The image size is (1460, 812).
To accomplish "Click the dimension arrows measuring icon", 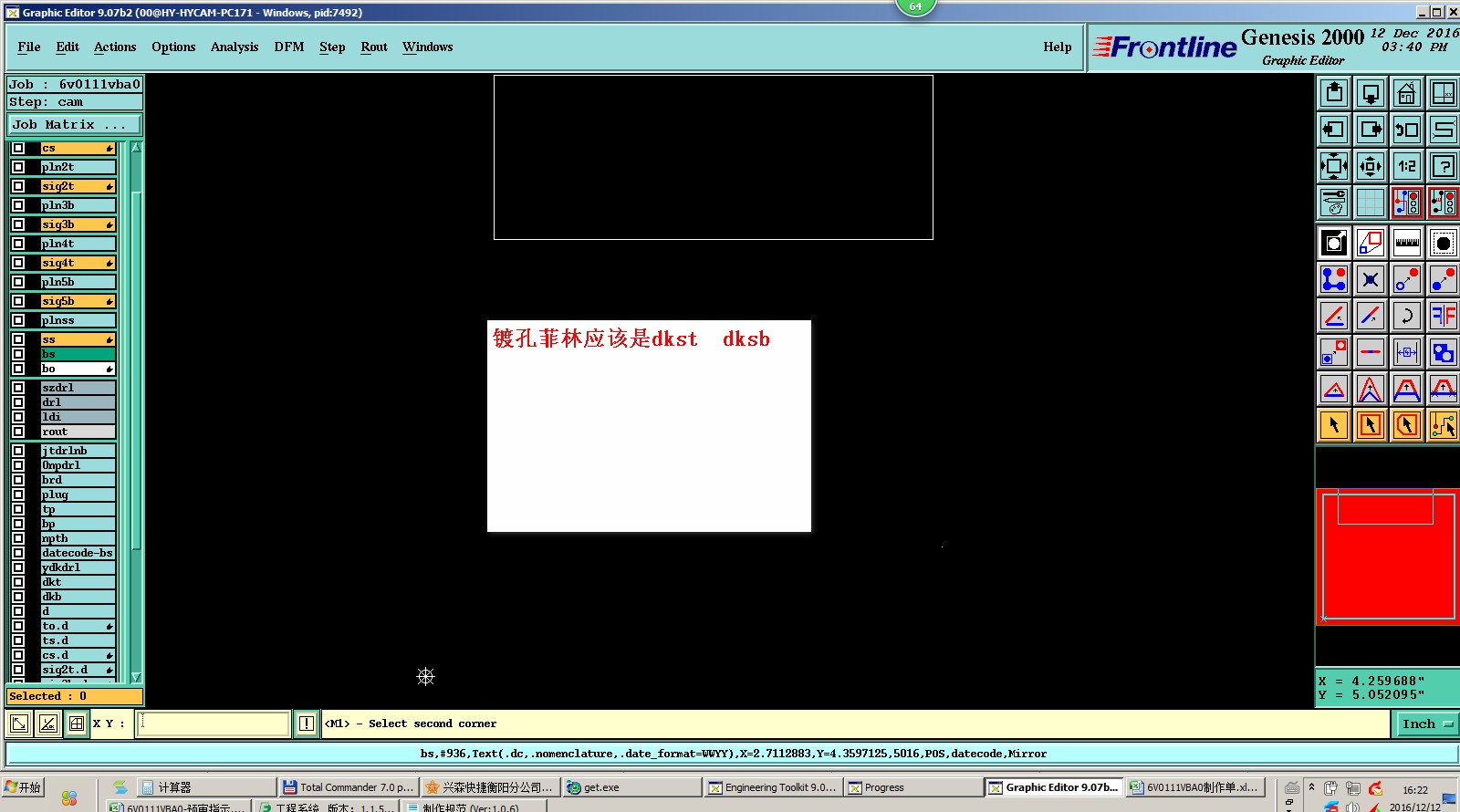I will click(1407, 352).
